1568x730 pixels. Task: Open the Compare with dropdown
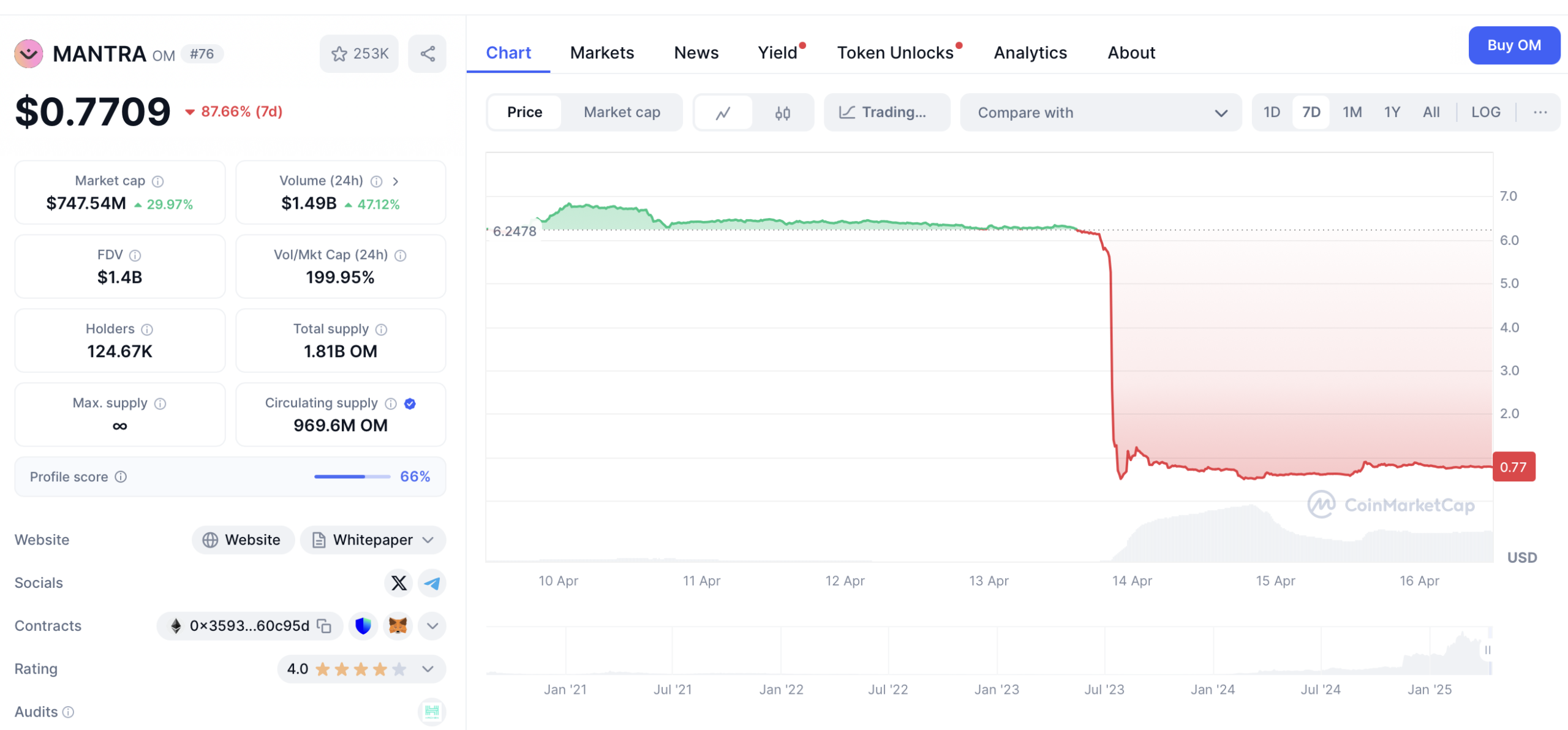[x=1101, y=113]
